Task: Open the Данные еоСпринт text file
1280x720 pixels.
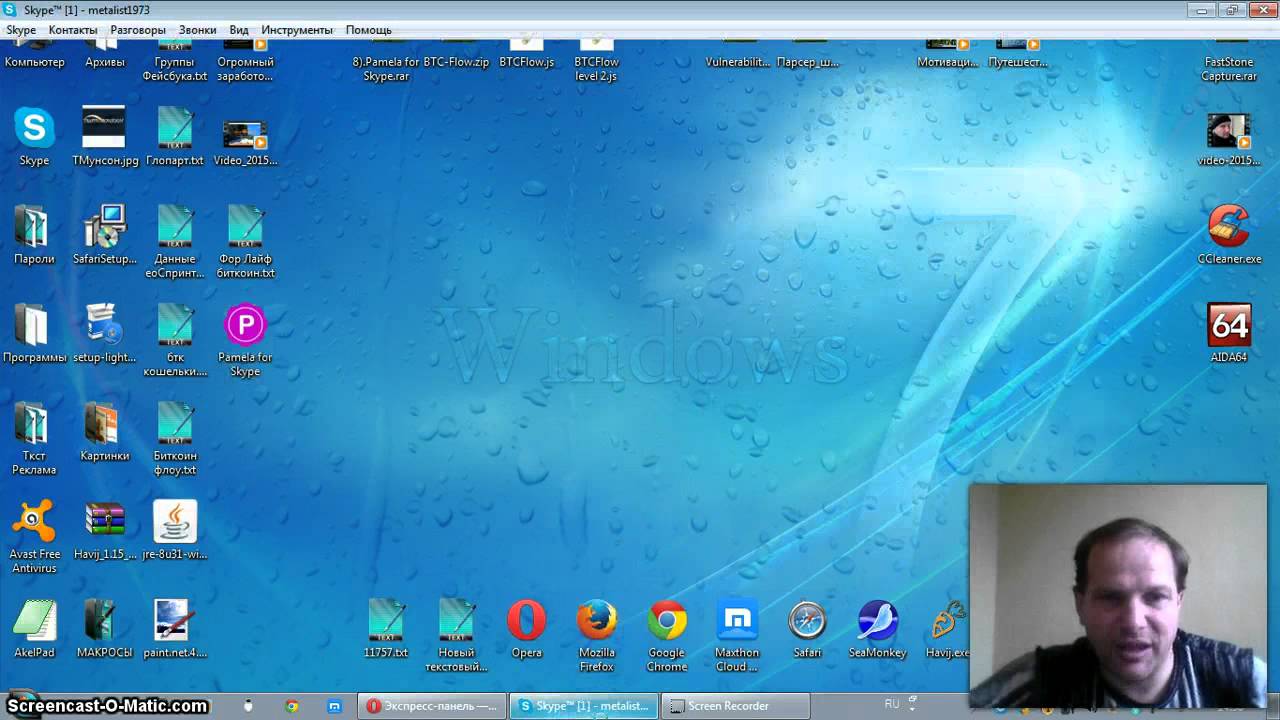Action: [175, 242]
